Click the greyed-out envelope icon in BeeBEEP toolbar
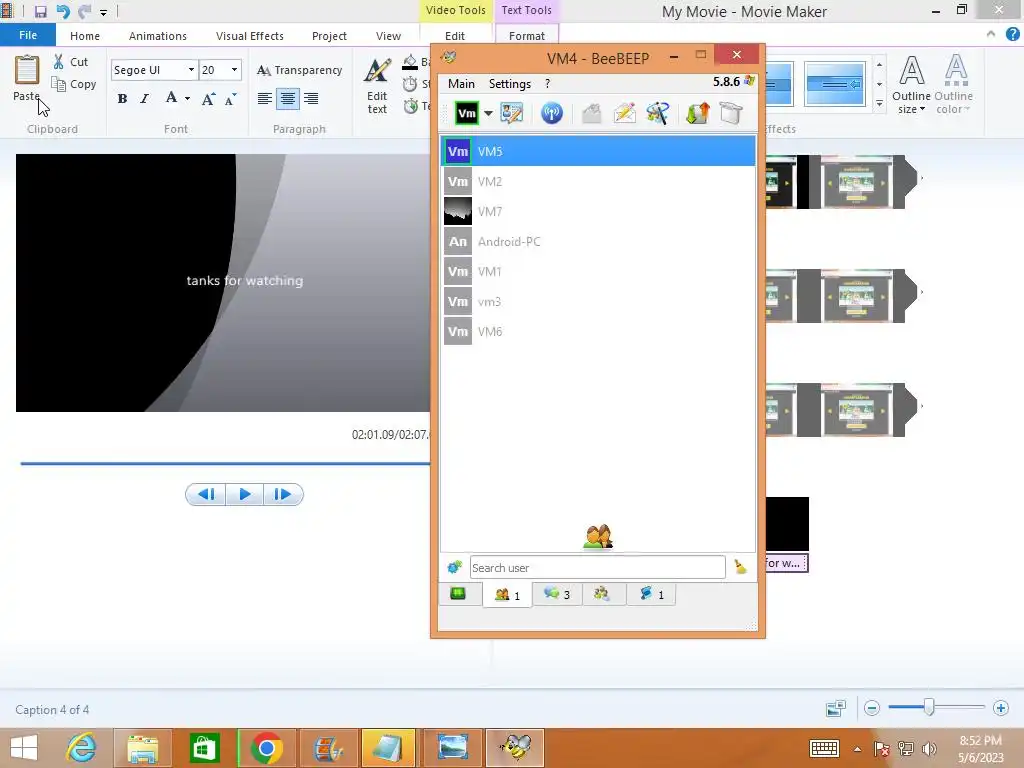This screenshot has width=1024, height=768. 592,113
